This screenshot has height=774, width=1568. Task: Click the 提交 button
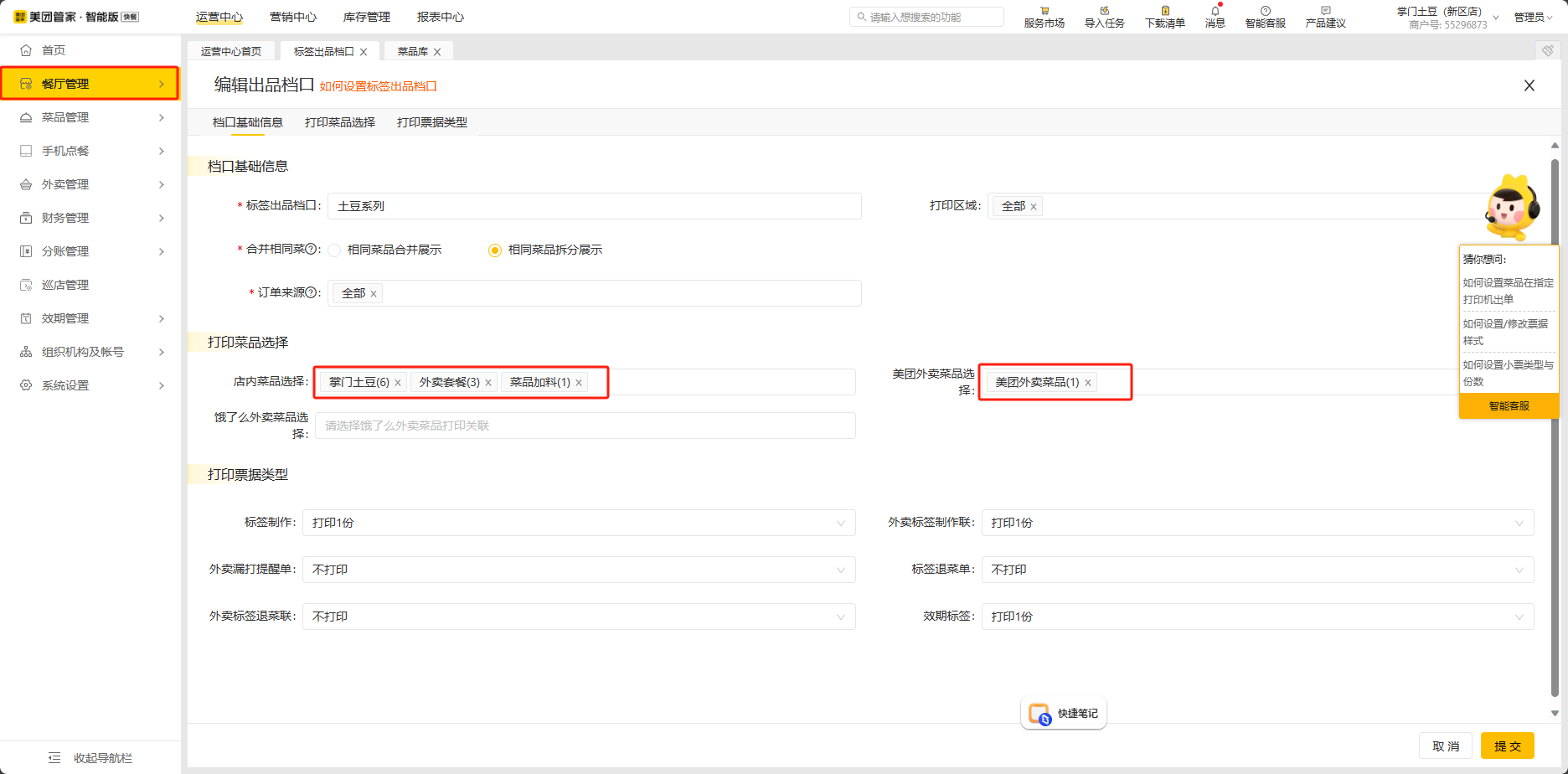1507,746
